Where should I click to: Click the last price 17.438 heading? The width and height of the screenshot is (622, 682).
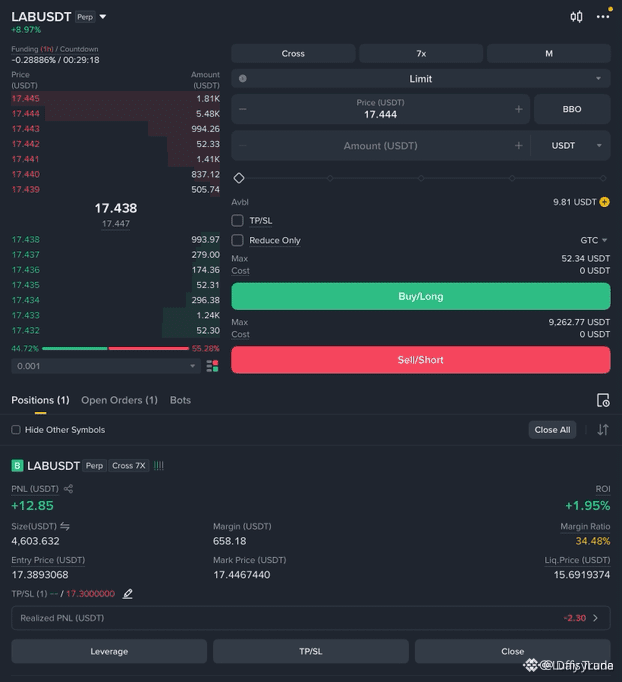pos(116,208)
